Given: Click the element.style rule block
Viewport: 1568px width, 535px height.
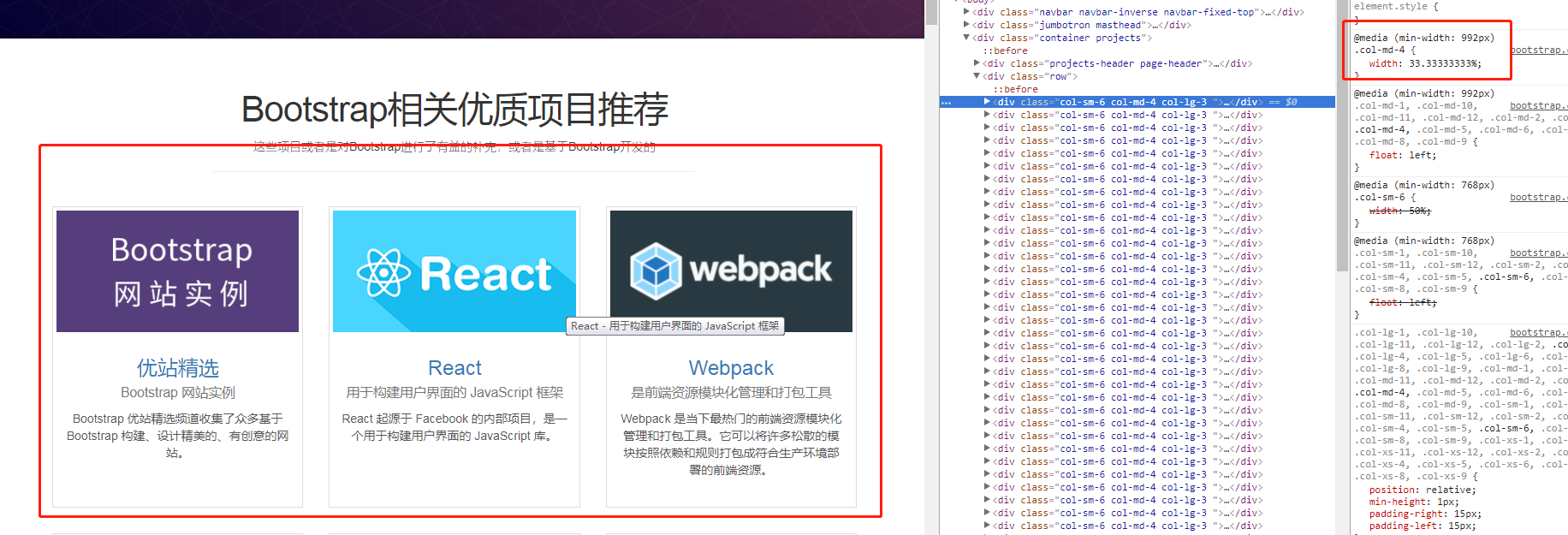Looking at the screenshot, I should click(x=1396, y=6).
